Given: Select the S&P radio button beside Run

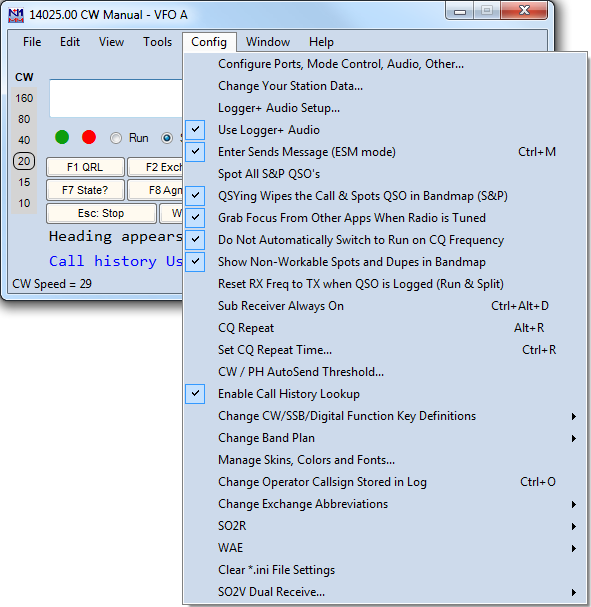Looking at the screenshot, I should 167,138.
